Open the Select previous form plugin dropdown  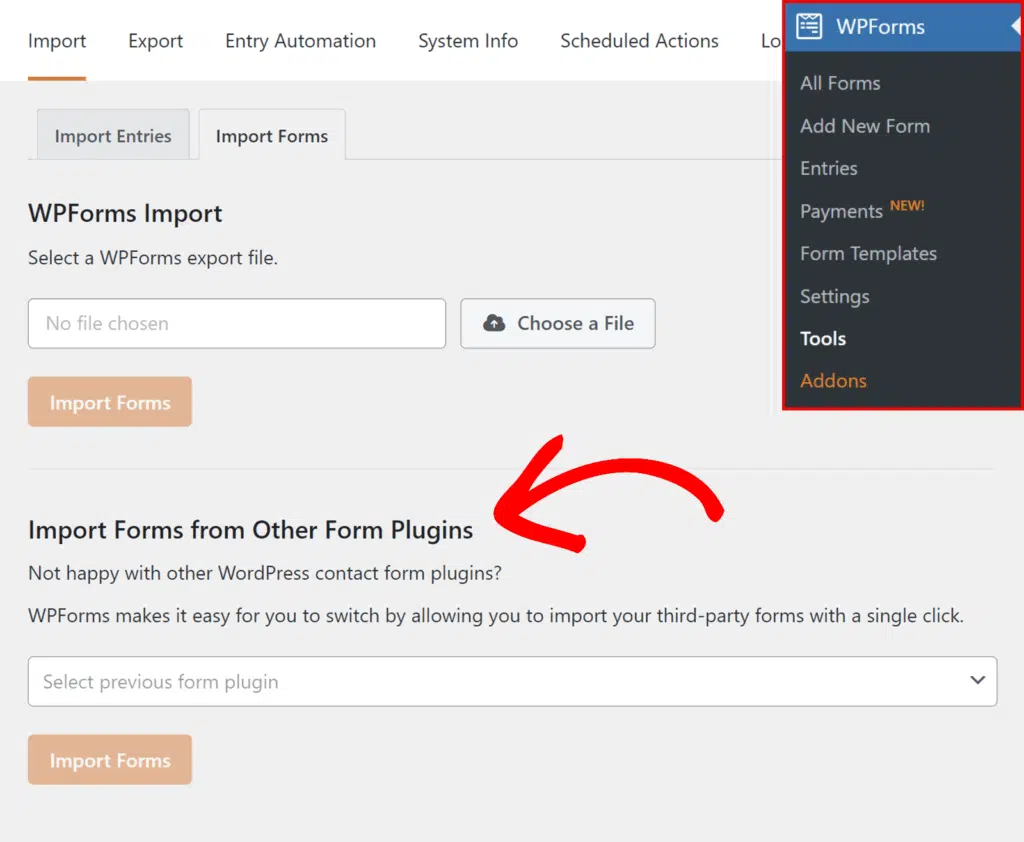click(513, 681)
